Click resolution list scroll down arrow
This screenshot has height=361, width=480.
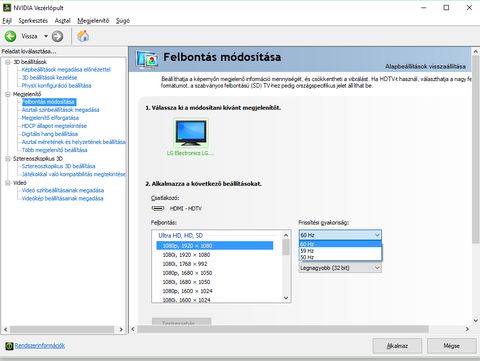click(286, 298)
